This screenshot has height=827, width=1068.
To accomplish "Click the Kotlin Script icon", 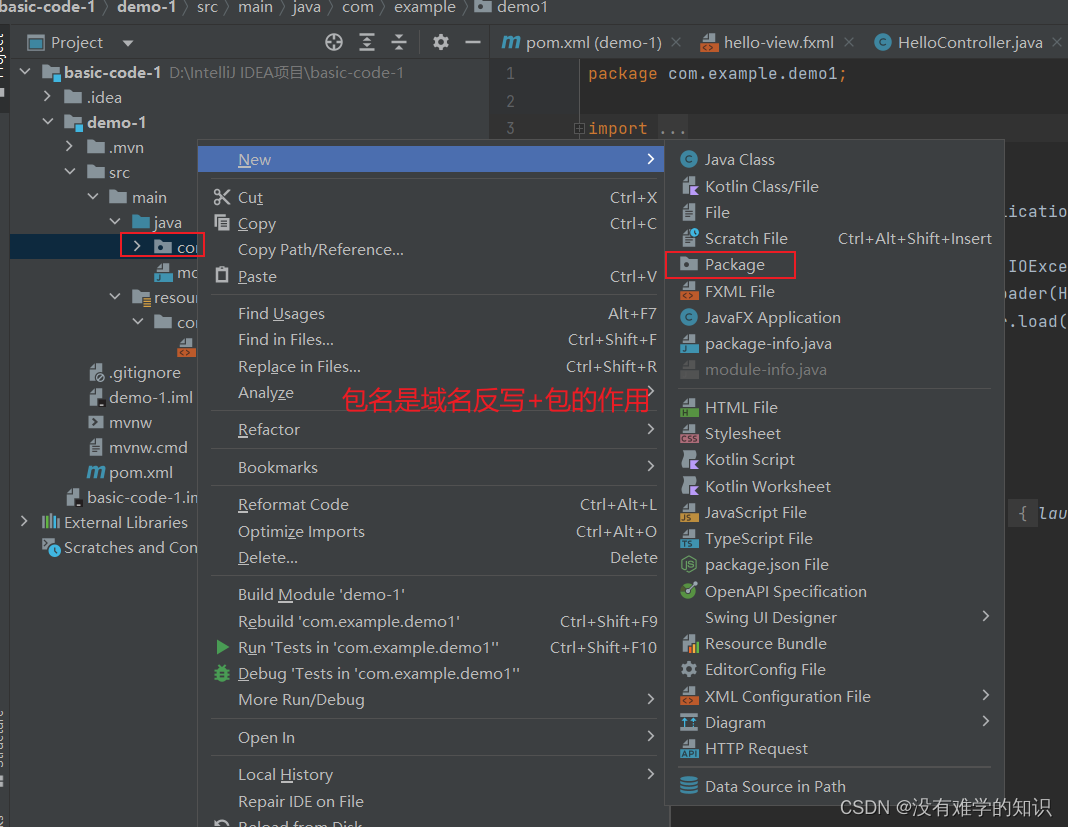I will pyautogui.click(x=689, y=460).
